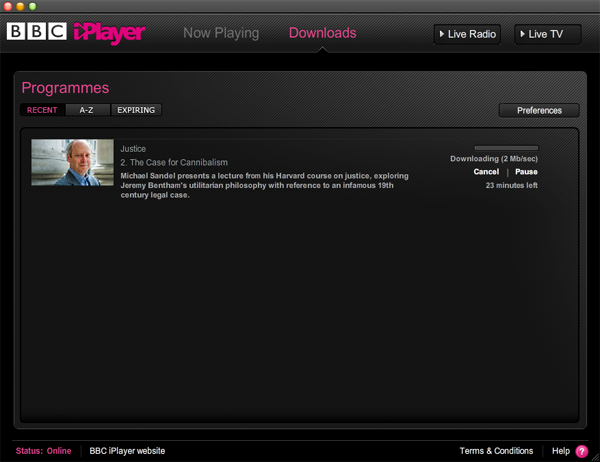
Task: Click the BBC logo
Action: [37, 31]
